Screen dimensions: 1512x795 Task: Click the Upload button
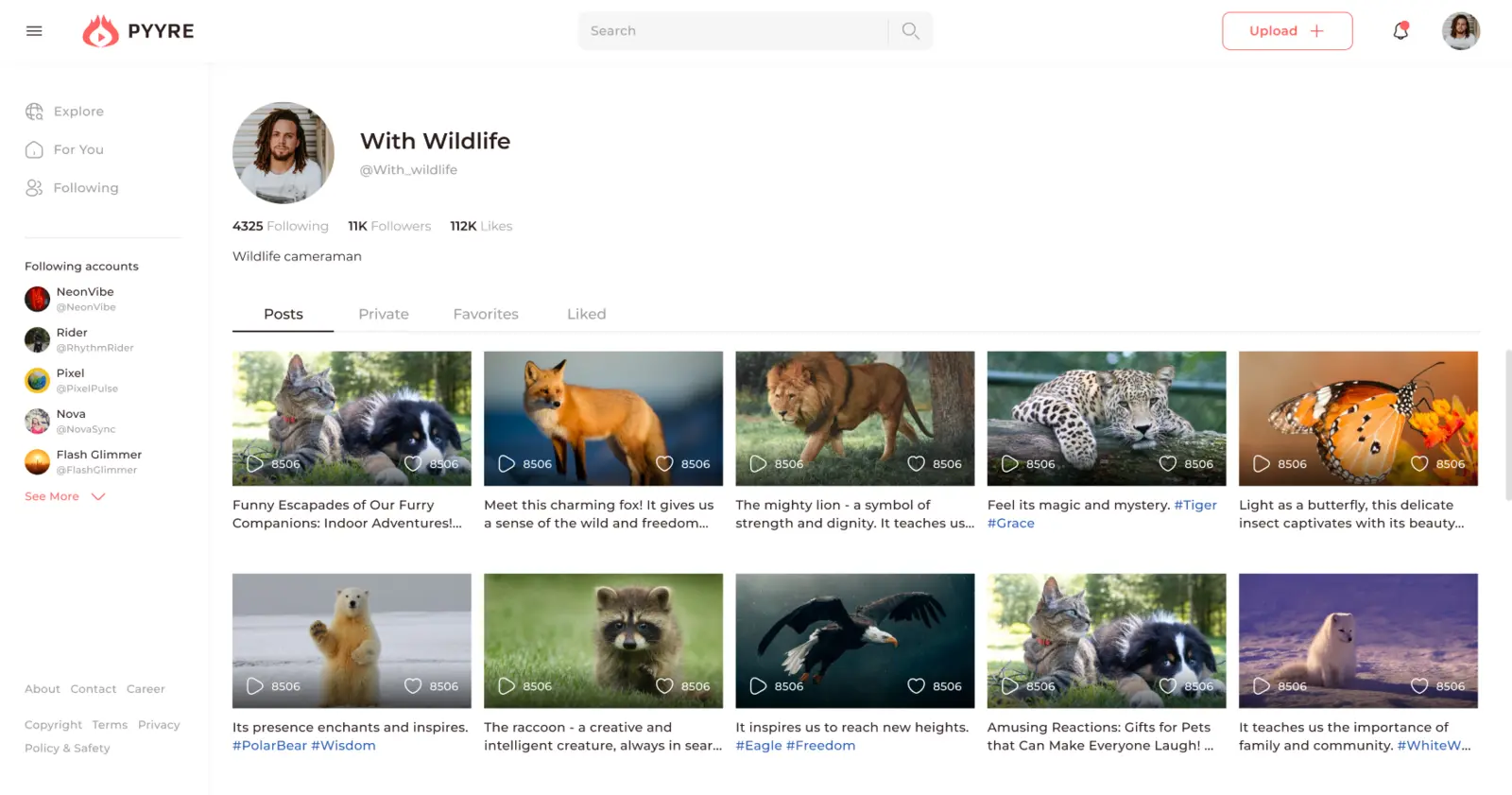click(x=1287, y=31)
